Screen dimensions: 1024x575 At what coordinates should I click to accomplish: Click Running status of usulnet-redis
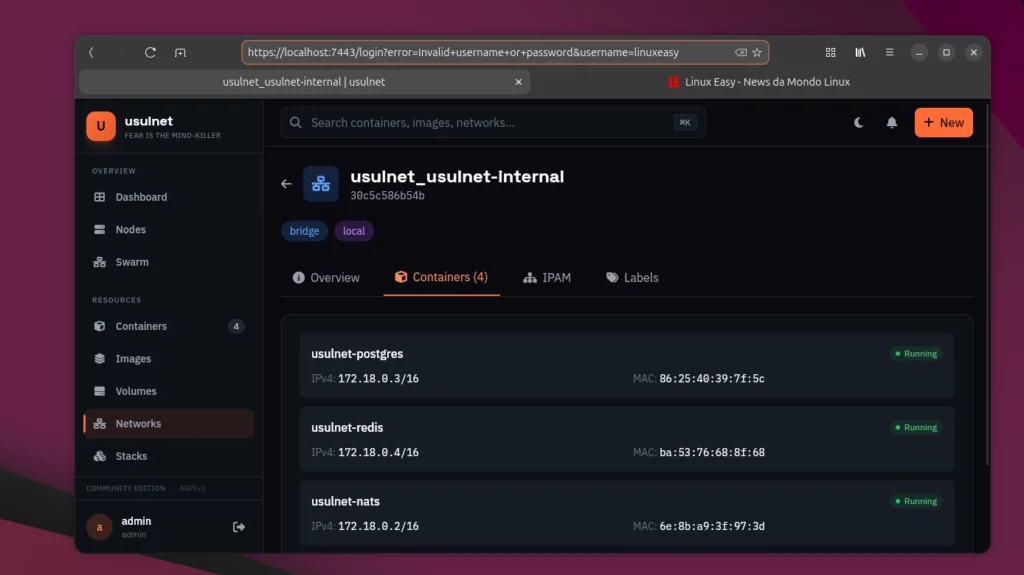pyautogui.click(x=916, y=427)
